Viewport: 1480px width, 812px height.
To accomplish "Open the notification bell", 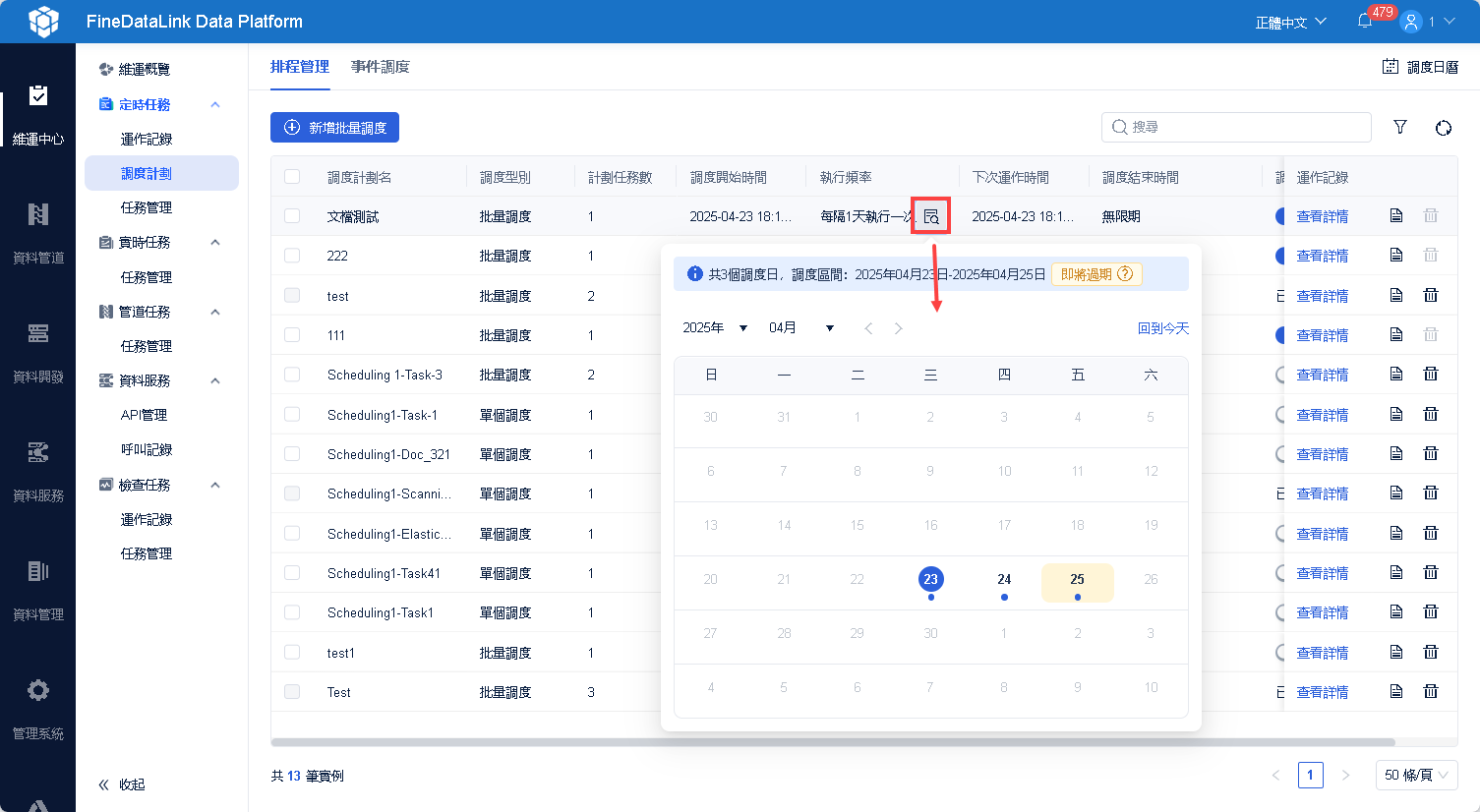I will coord(1365,22).
